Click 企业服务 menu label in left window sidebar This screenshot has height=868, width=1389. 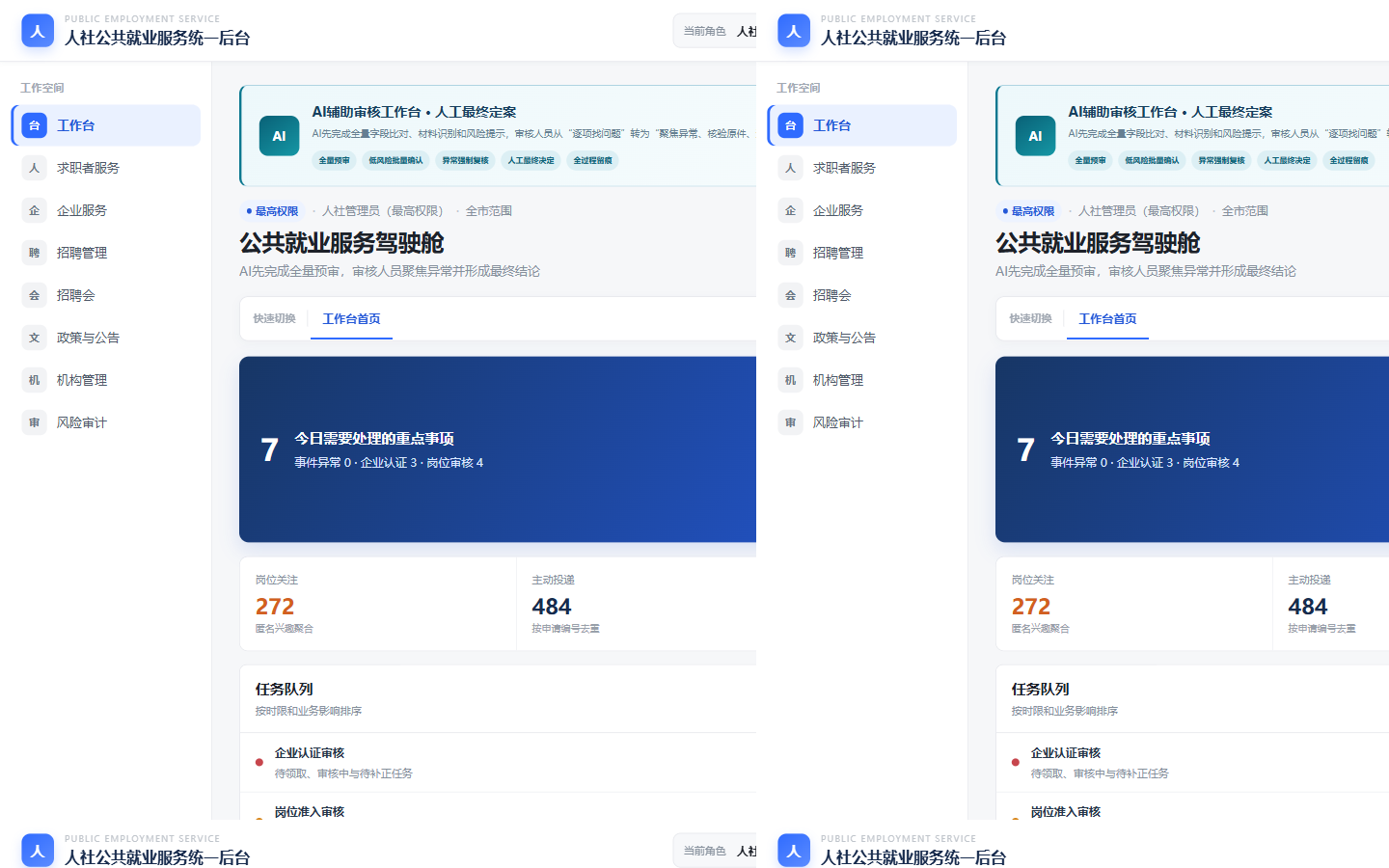point(82,210)
